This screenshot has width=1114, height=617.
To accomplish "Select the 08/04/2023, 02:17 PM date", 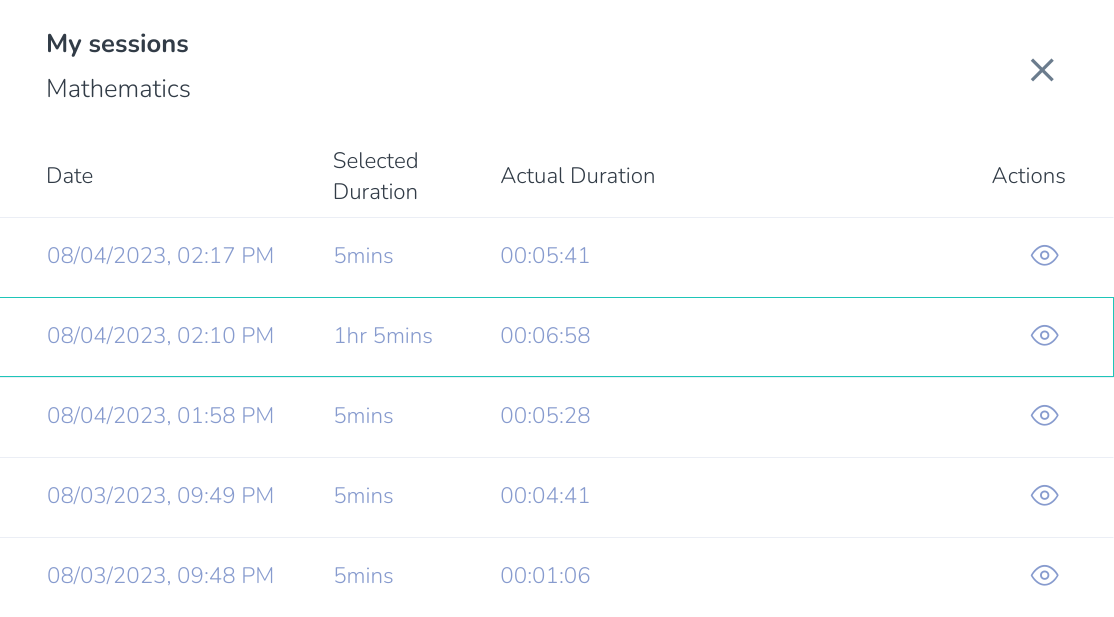I will (x=161, y=256).
